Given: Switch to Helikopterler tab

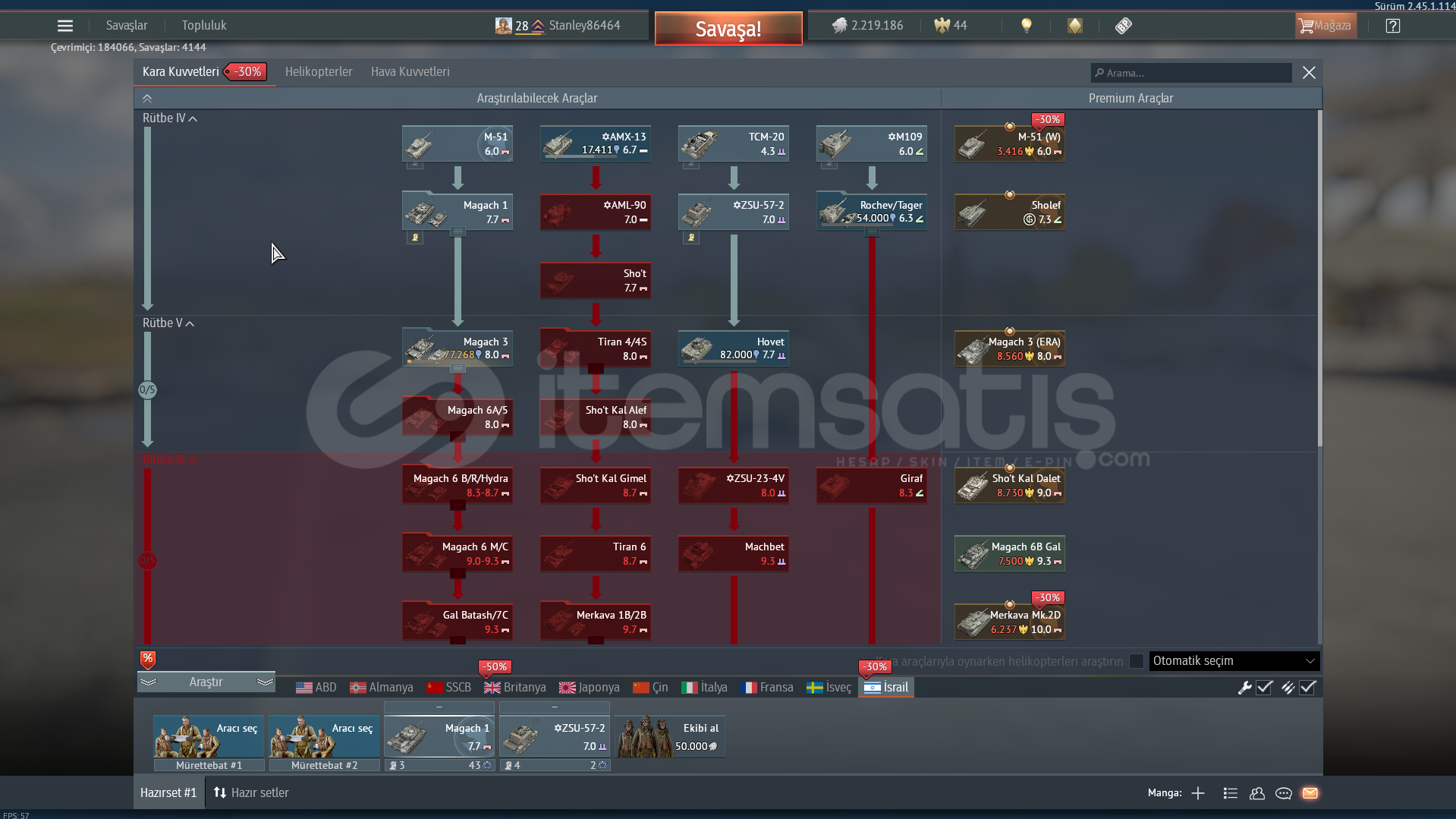Looking at the screenshot, I should (x=319, y=72).
